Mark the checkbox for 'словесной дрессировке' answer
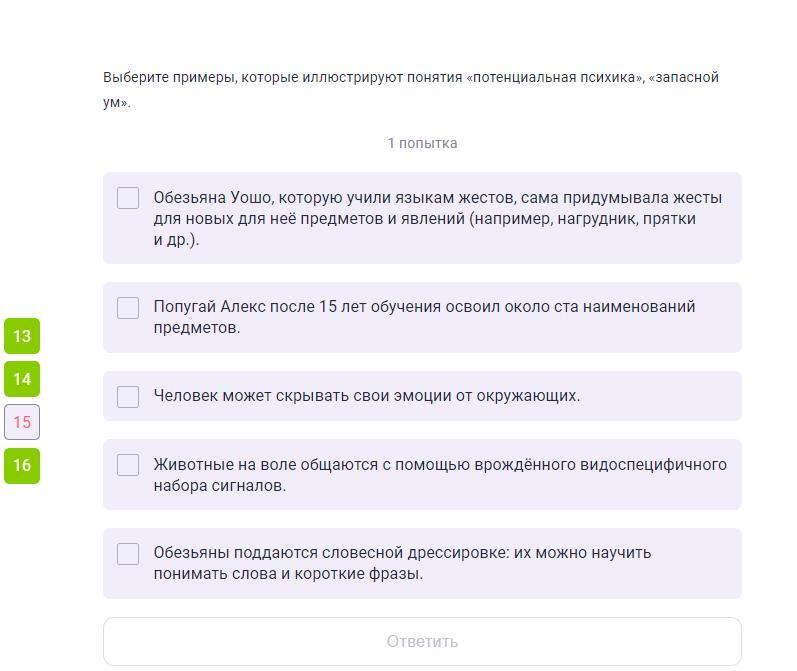Screen dimensions: 797x671 point(128,554)
